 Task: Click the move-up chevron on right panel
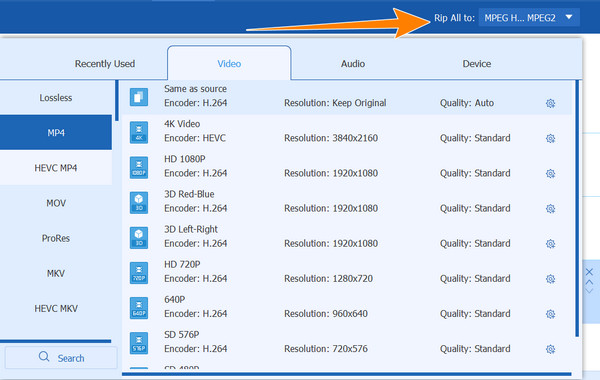tap(589, 282)
